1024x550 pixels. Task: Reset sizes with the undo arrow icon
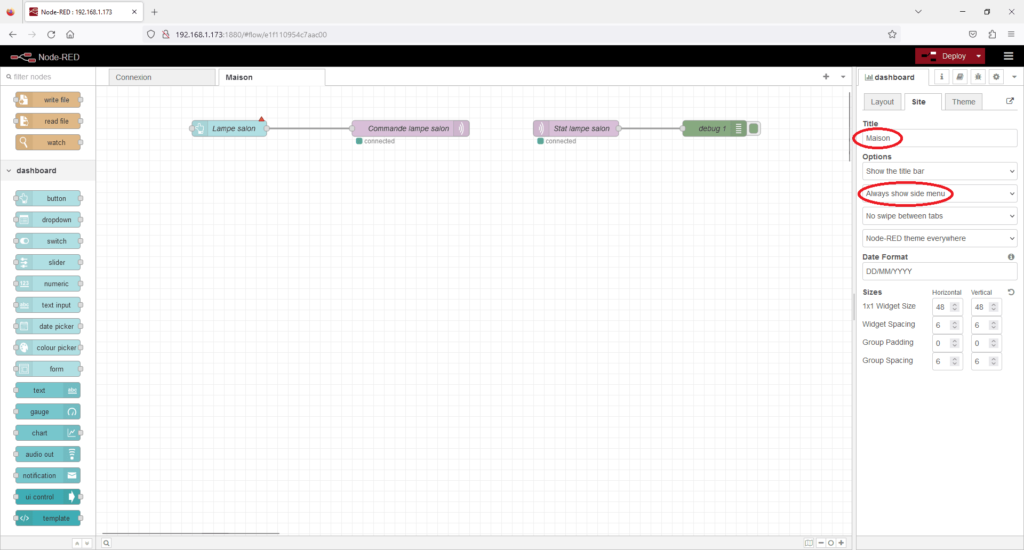pos(1011,292)
